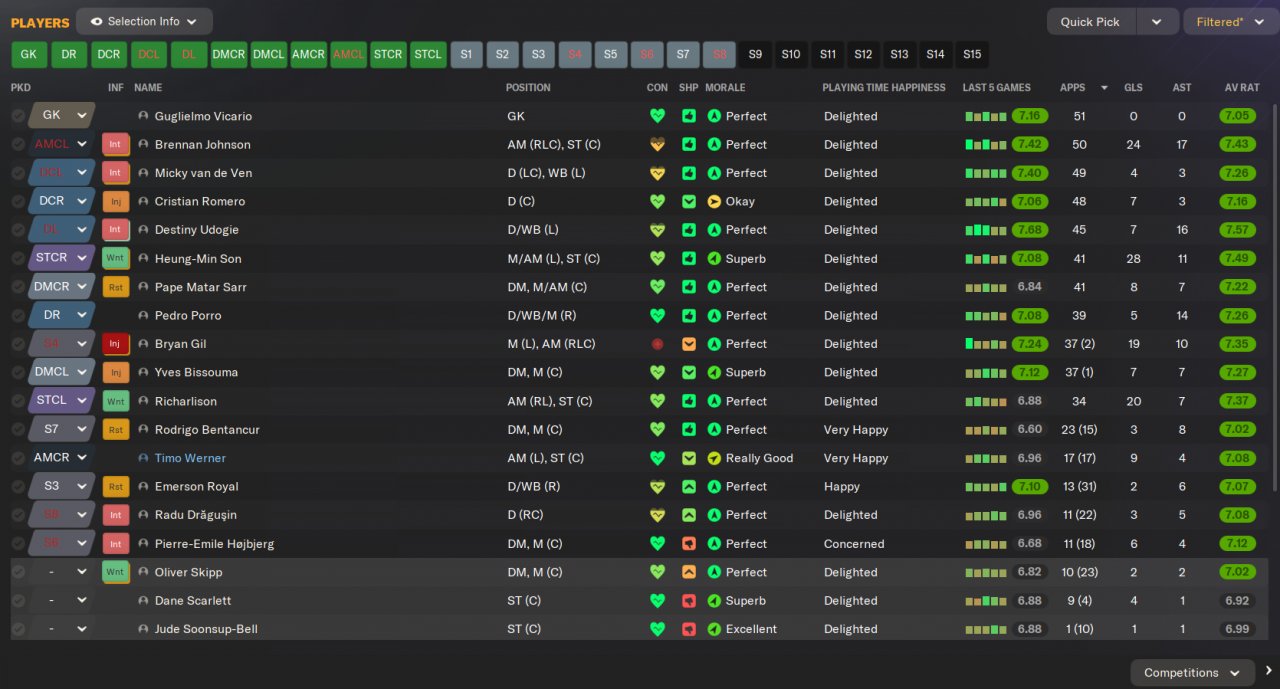
Task: Click Bryan Gil's last 5 games bar
Action: click(x=987, y=344)
